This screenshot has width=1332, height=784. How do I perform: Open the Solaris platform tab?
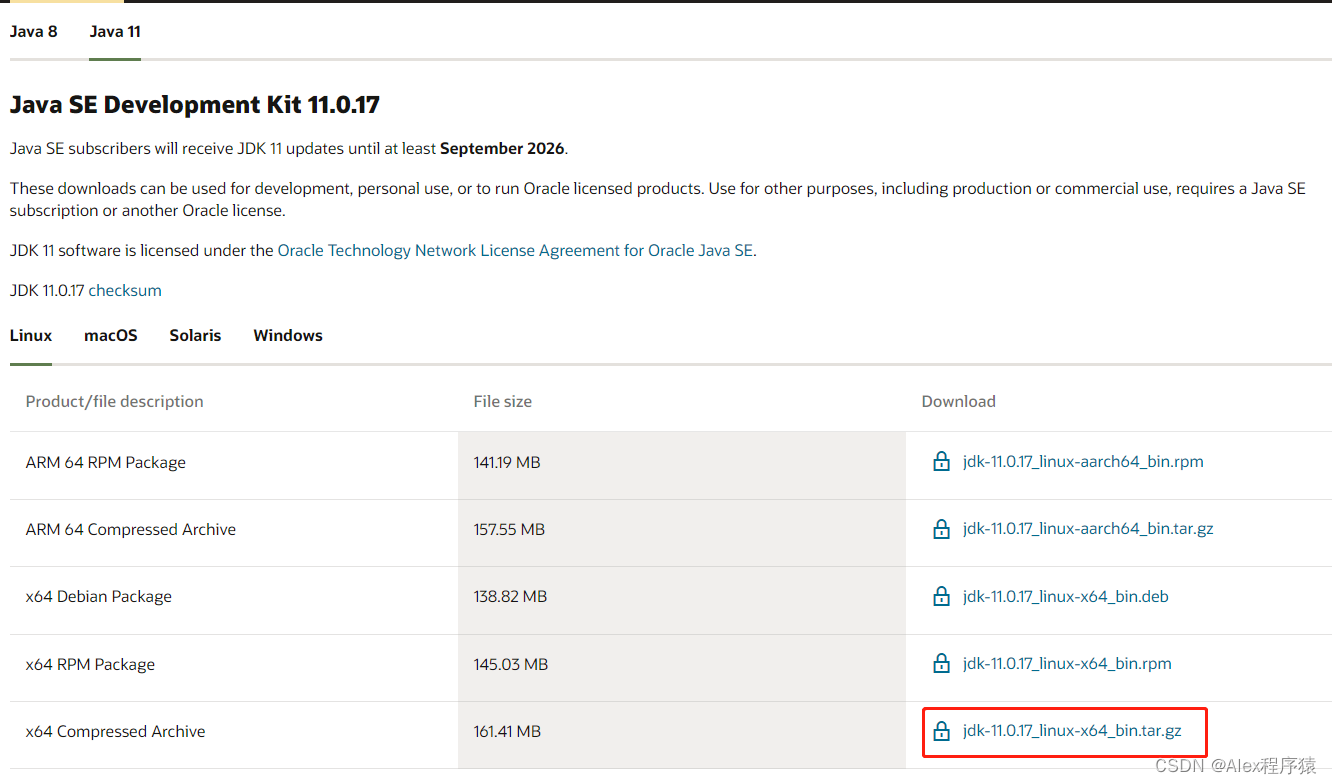(195, 335)
